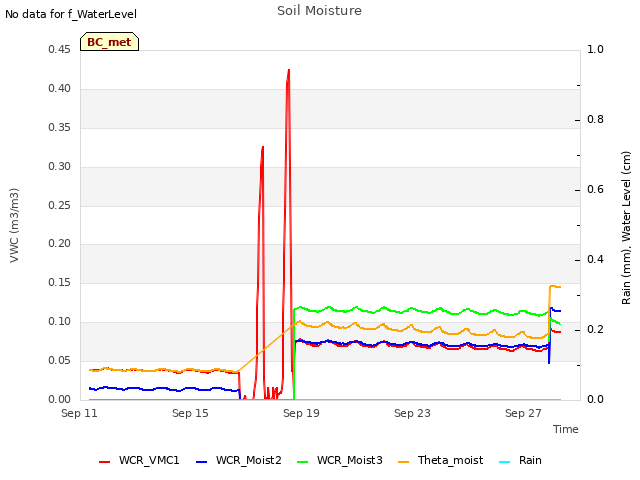Image resolution: width=640 pixels, height=480 pixels.
Task: Click the Sep 27 tick label
Action: (523, 413)
